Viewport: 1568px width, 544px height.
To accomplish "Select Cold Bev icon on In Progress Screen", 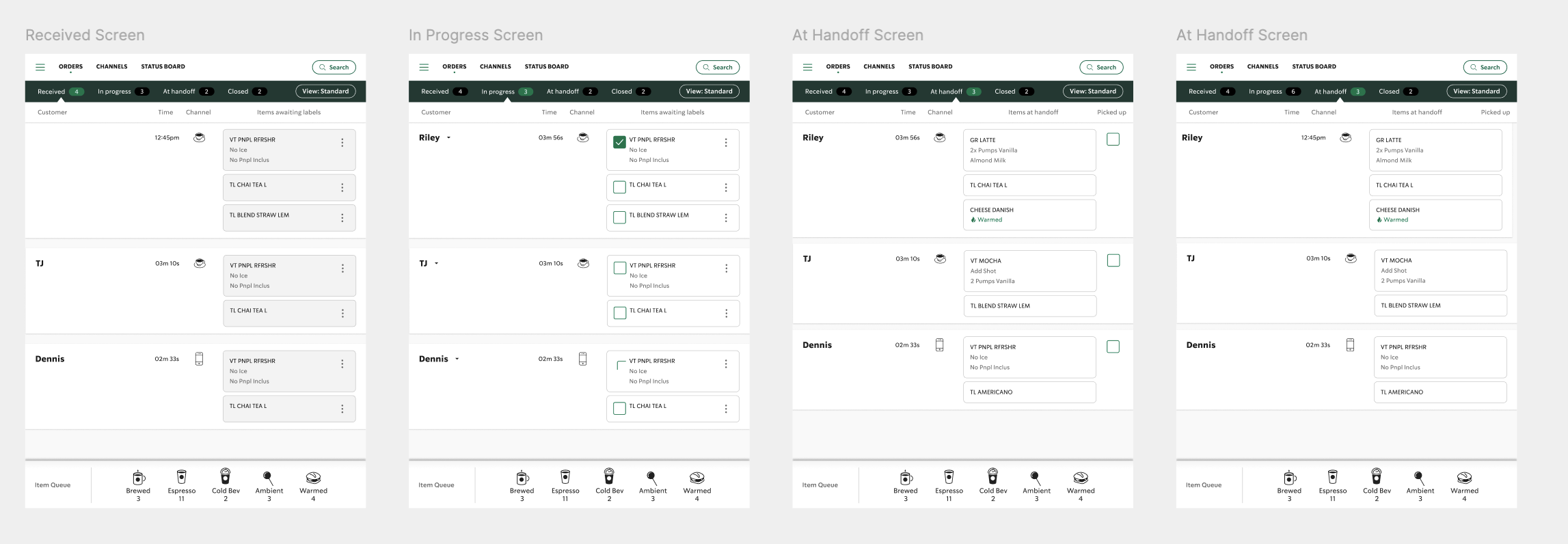I will [x=609, y=476].
